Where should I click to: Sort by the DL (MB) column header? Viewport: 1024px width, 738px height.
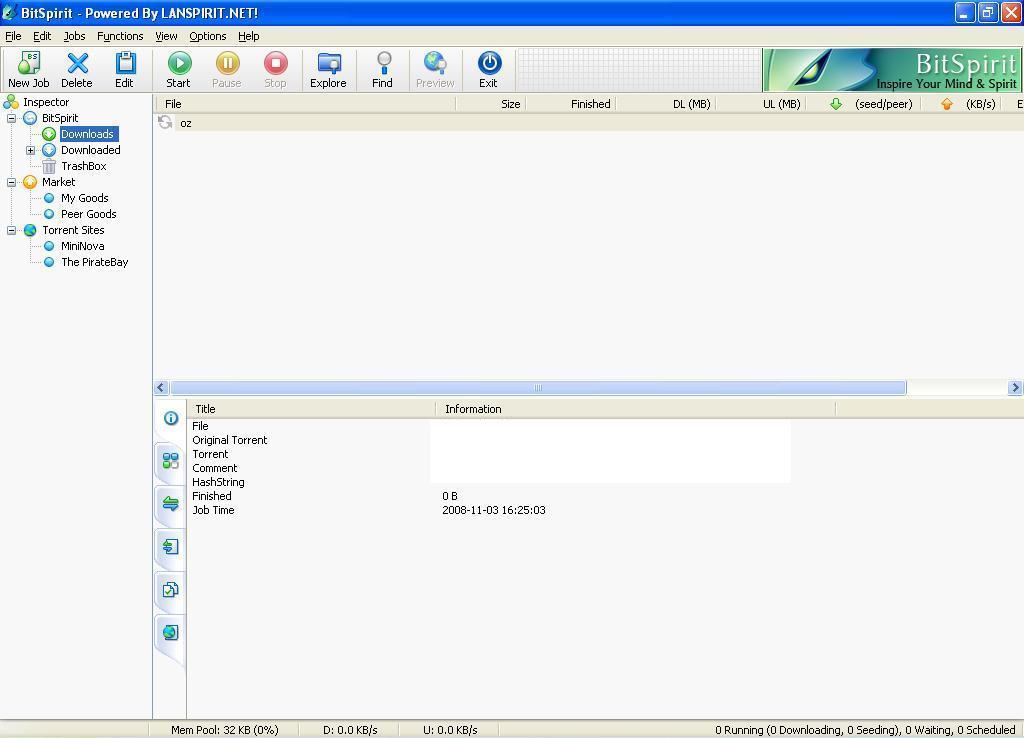[x=665, y=104]
